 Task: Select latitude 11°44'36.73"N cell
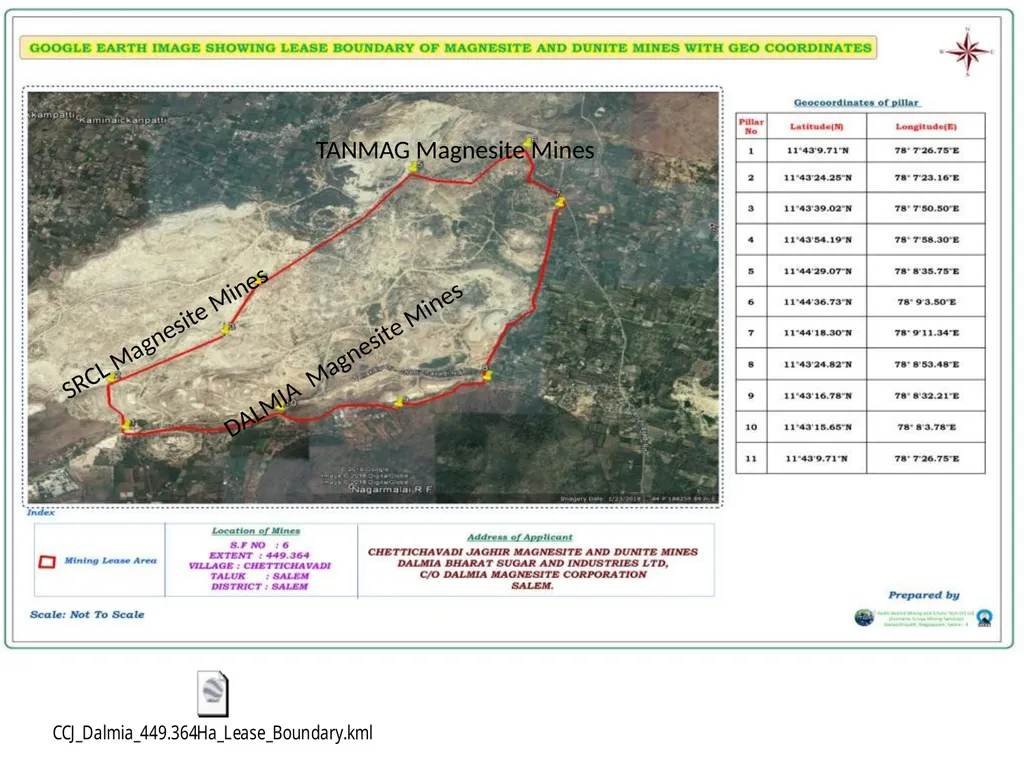pos(817,302)
